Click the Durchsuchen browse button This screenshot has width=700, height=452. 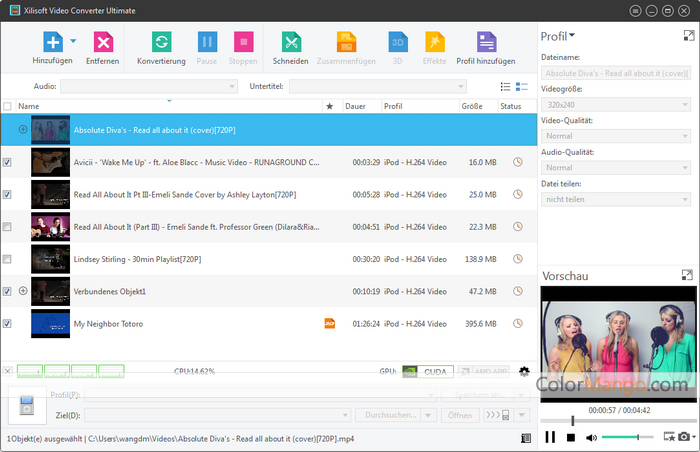click(390, 415)
